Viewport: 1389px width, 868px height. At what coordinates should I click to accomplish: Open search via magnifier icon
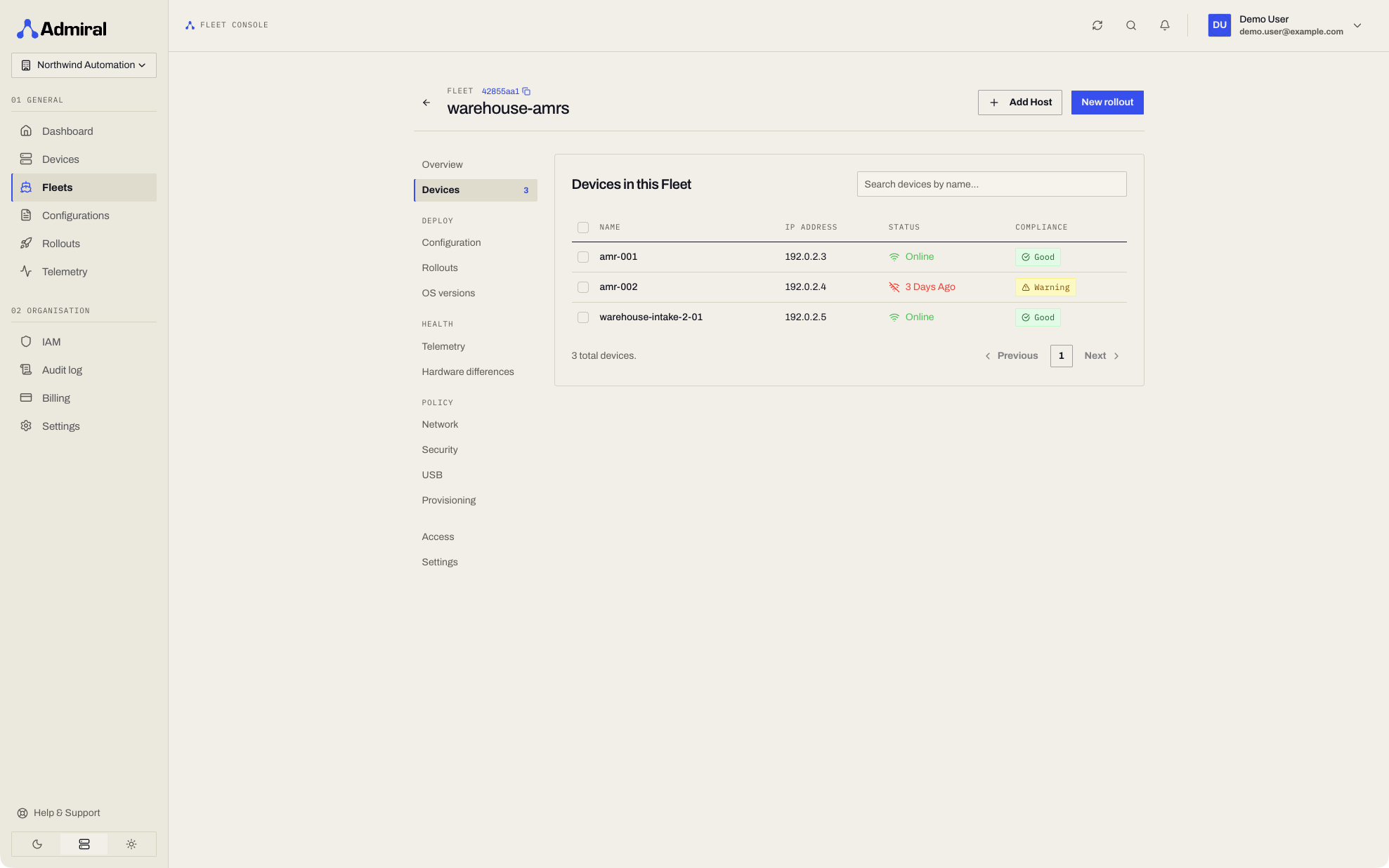[x=1131, y=25]
